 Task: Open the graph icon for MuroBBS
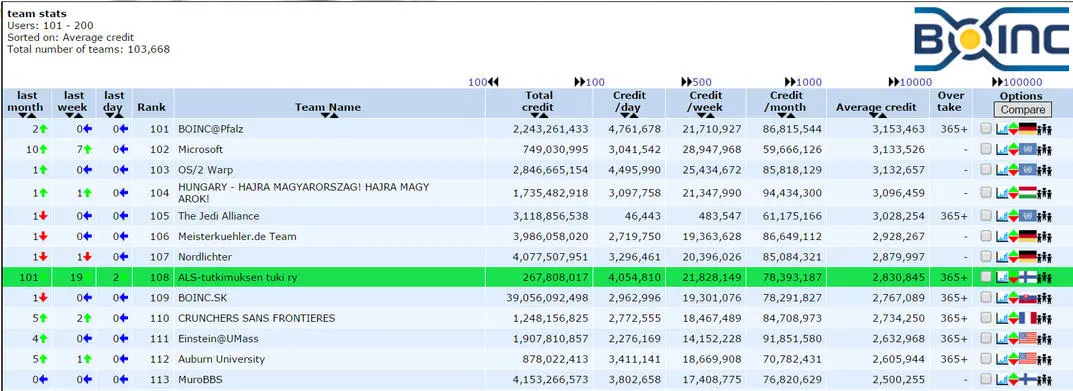point(1002,379)
